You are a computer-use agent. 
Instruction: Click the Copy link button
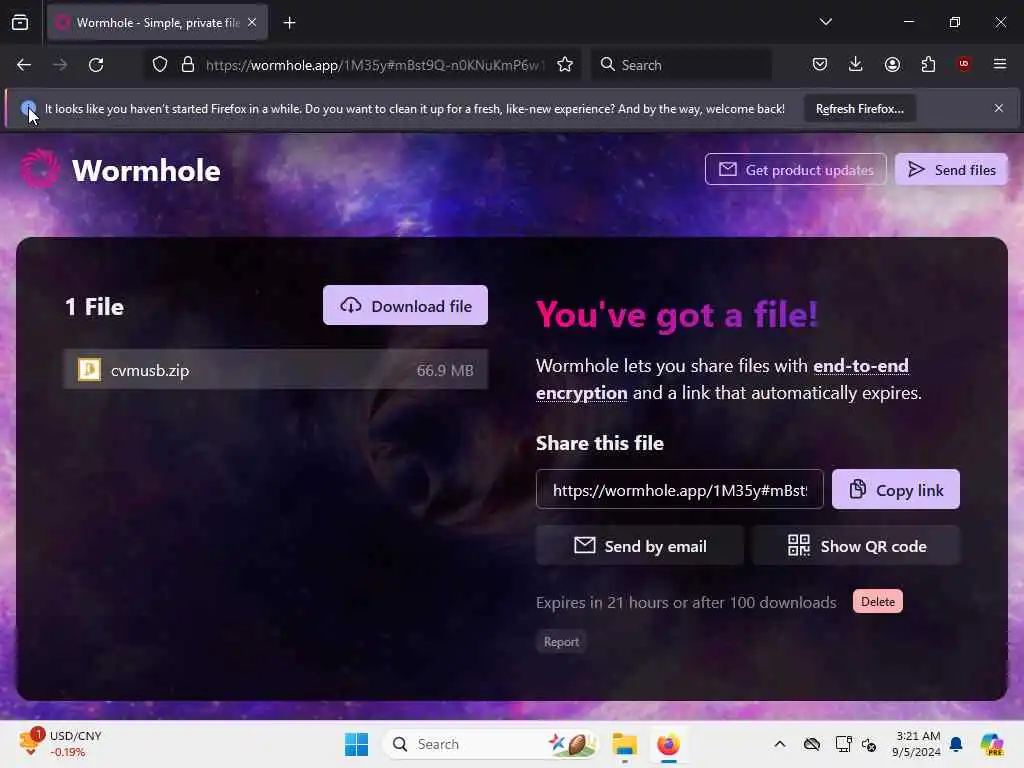895,490
